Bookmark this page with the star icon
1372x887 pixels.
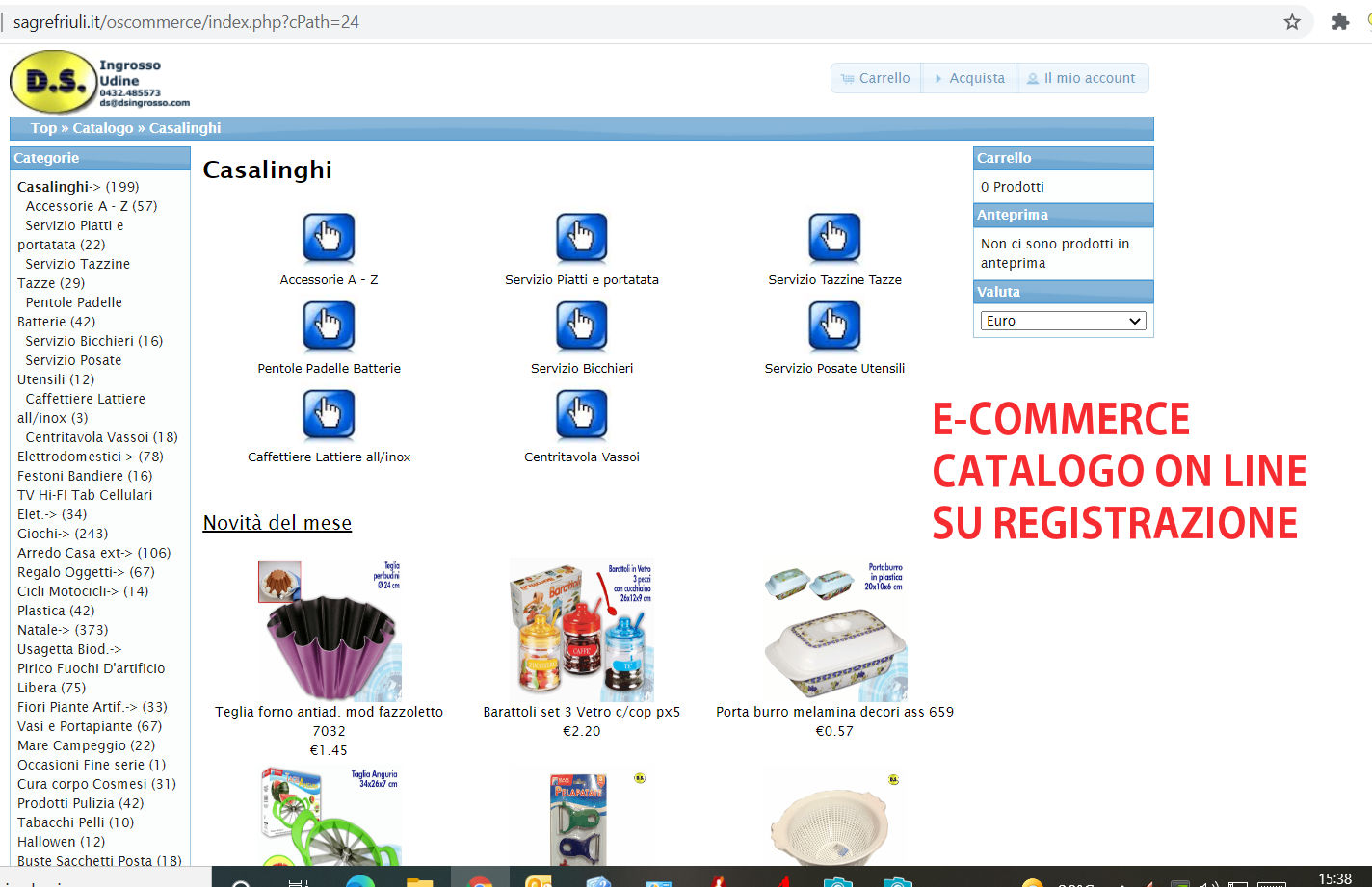(1292, 21)
